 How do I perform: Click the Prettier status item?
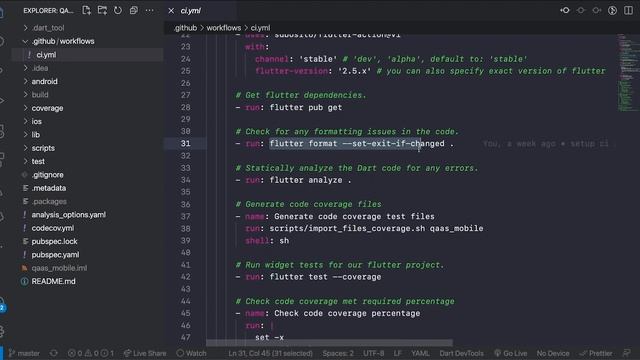[x=596, y=353]
